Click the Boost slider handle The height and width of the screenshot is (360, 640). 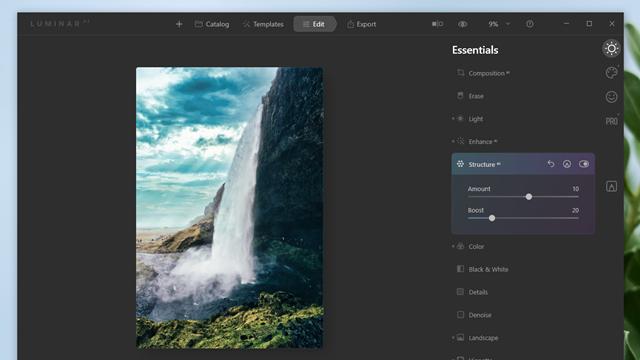pyautogui.click(x=492, y=218)
